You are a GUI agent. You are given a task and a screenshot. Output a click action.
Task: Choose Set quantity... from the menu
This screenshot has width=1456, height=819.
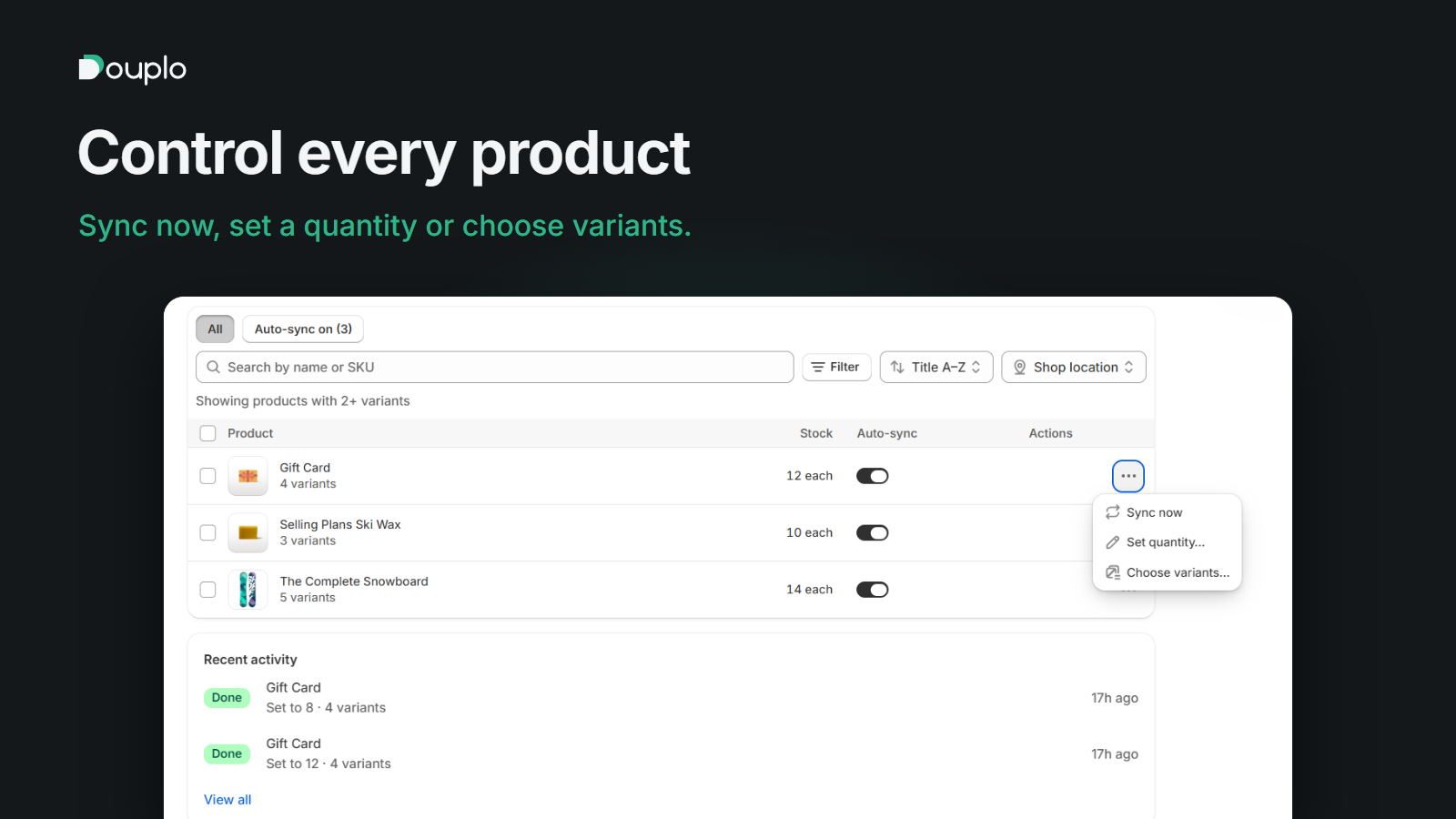(1167, 542)
